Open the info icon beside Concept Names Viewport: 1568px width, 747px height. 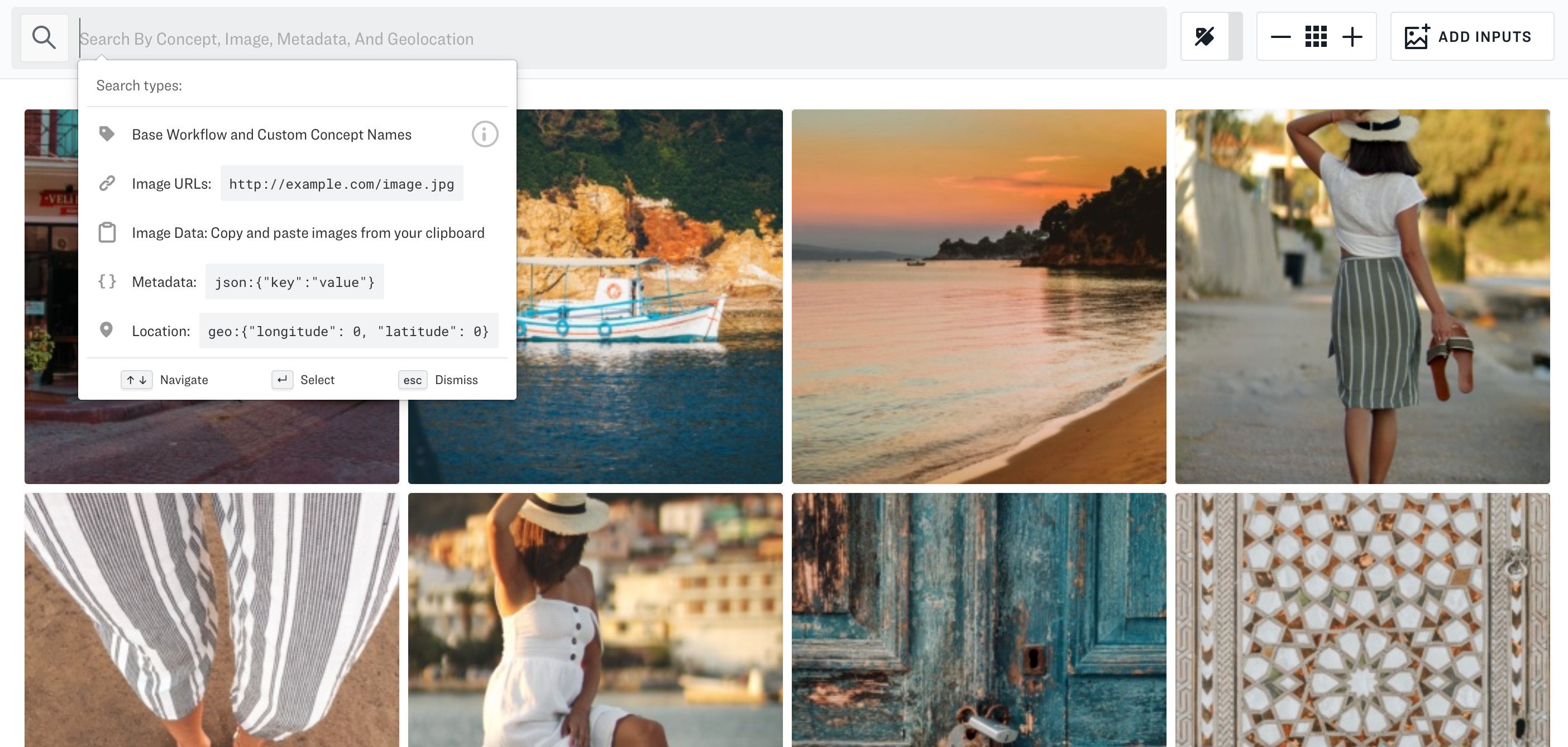tap(485, 134)
